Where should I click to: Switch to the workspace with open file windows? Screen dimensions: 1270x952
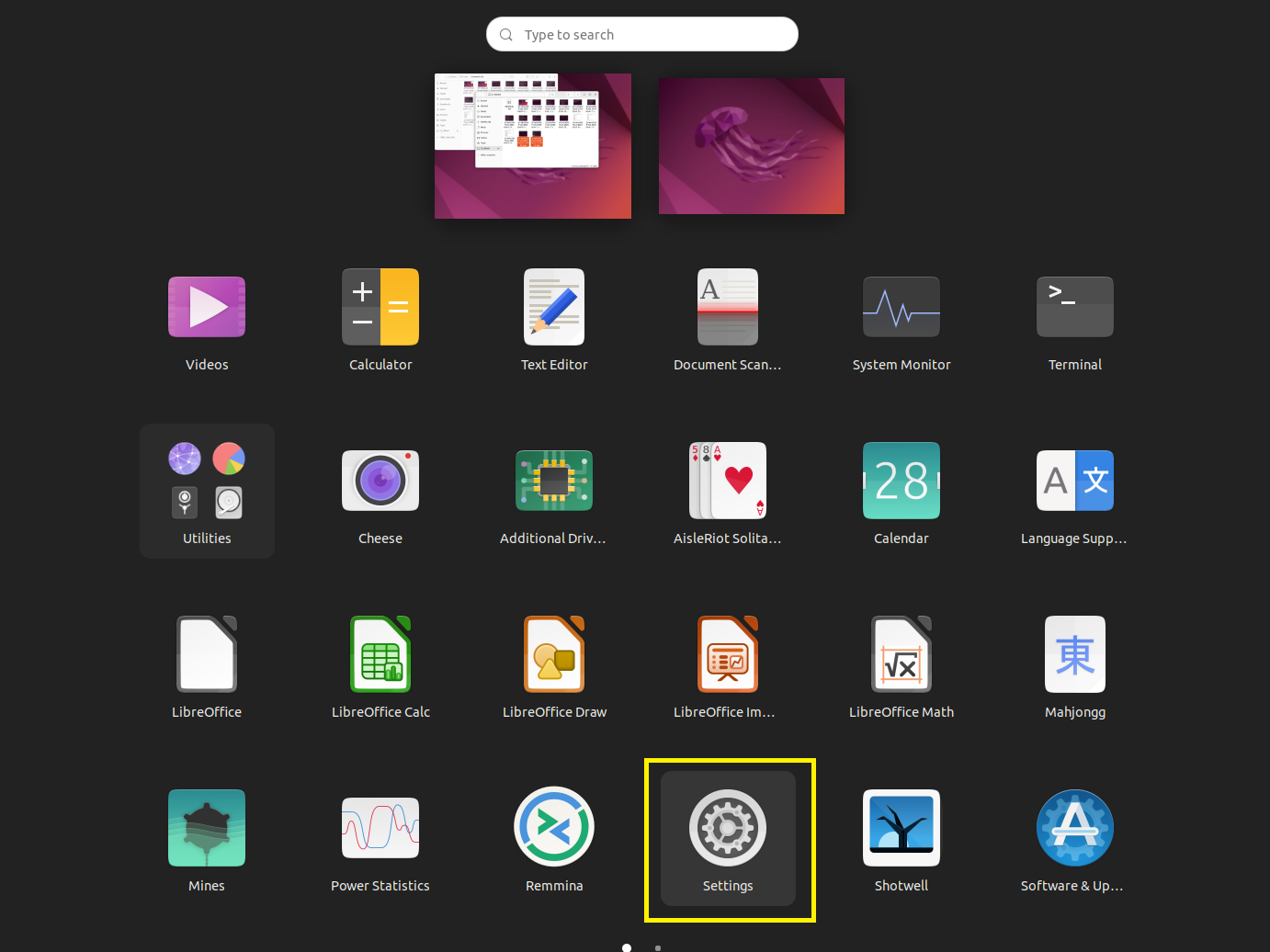(533, 146)
